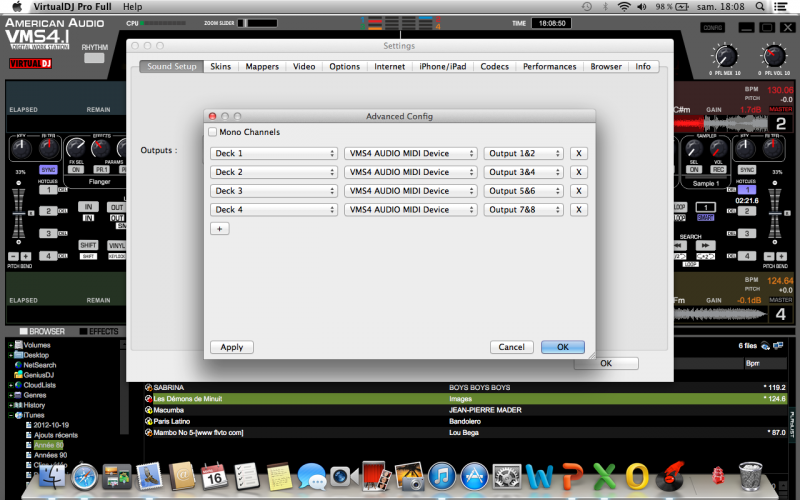Open the Codecs settings tab

click(x=494, y=67)
